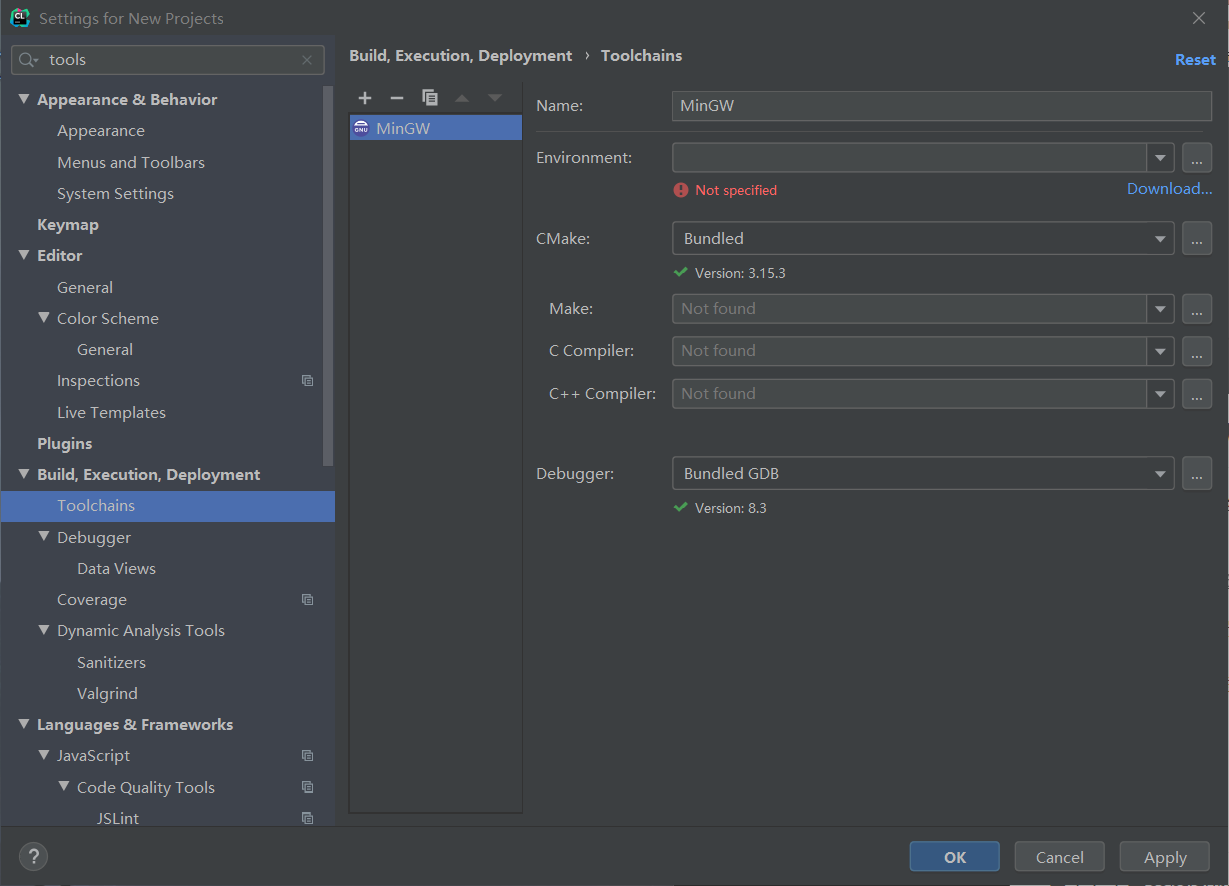Open the Environment dropdown arrow
Viewport: 1229px width, 886px height.
click(x=1160, y=158)
